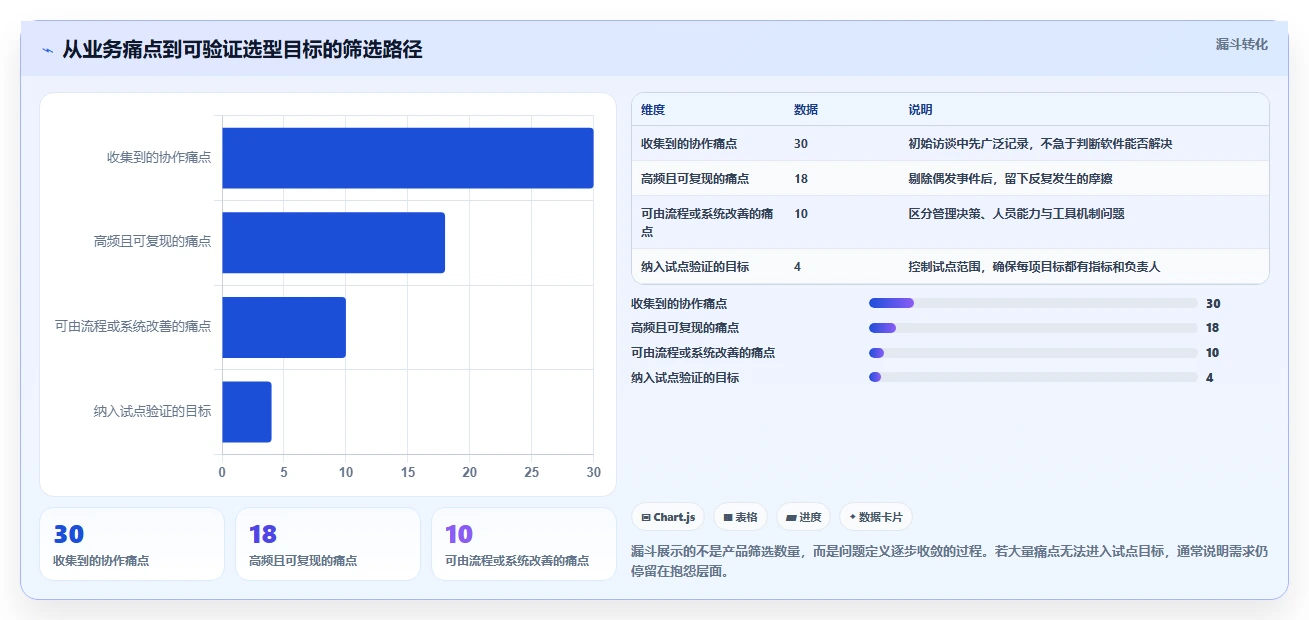Click chart y-axis label 可由流程或系统改善的痛点
Viewport: 1309px width, 620px height.
(x=134, y=326)
